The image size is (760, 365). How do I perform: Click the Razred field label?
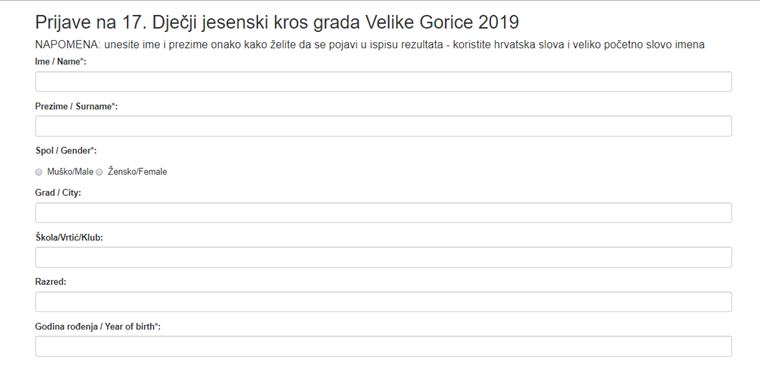coord(50,282)
